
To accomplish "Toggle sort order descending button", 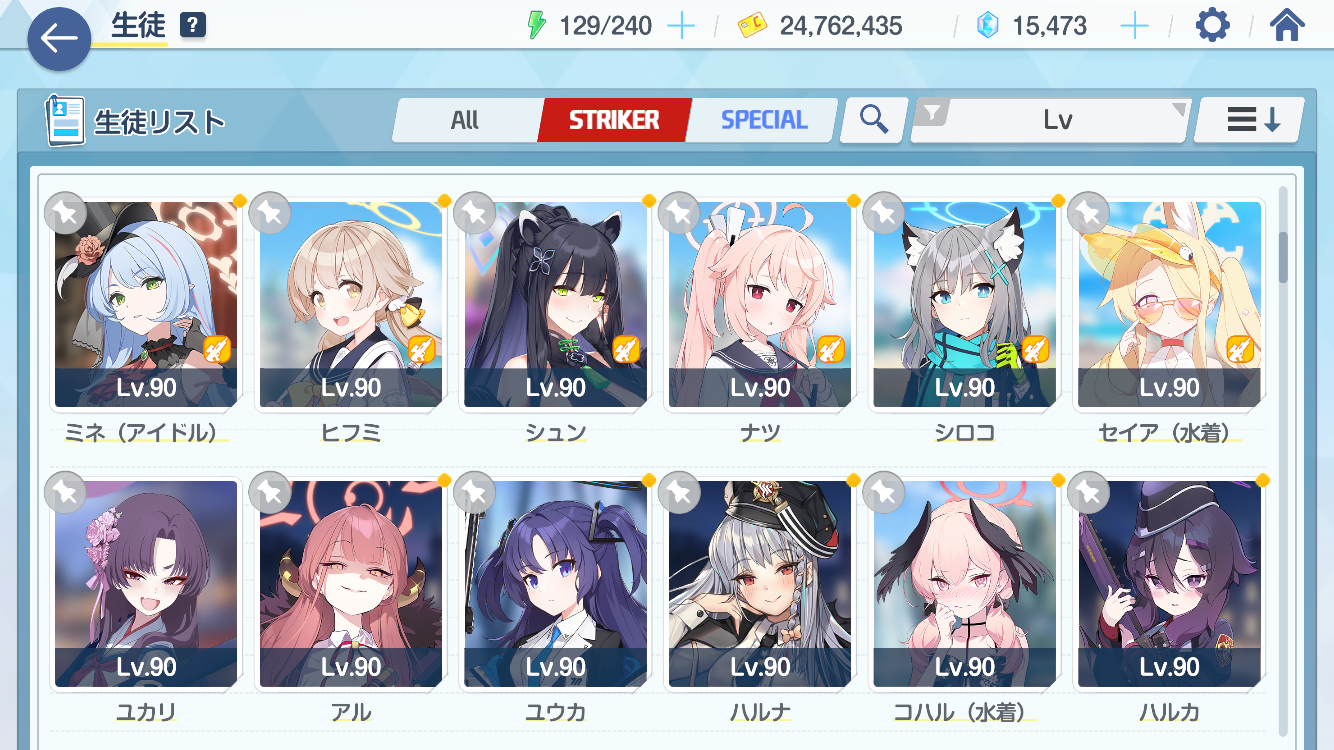I will click(1249, 120).
